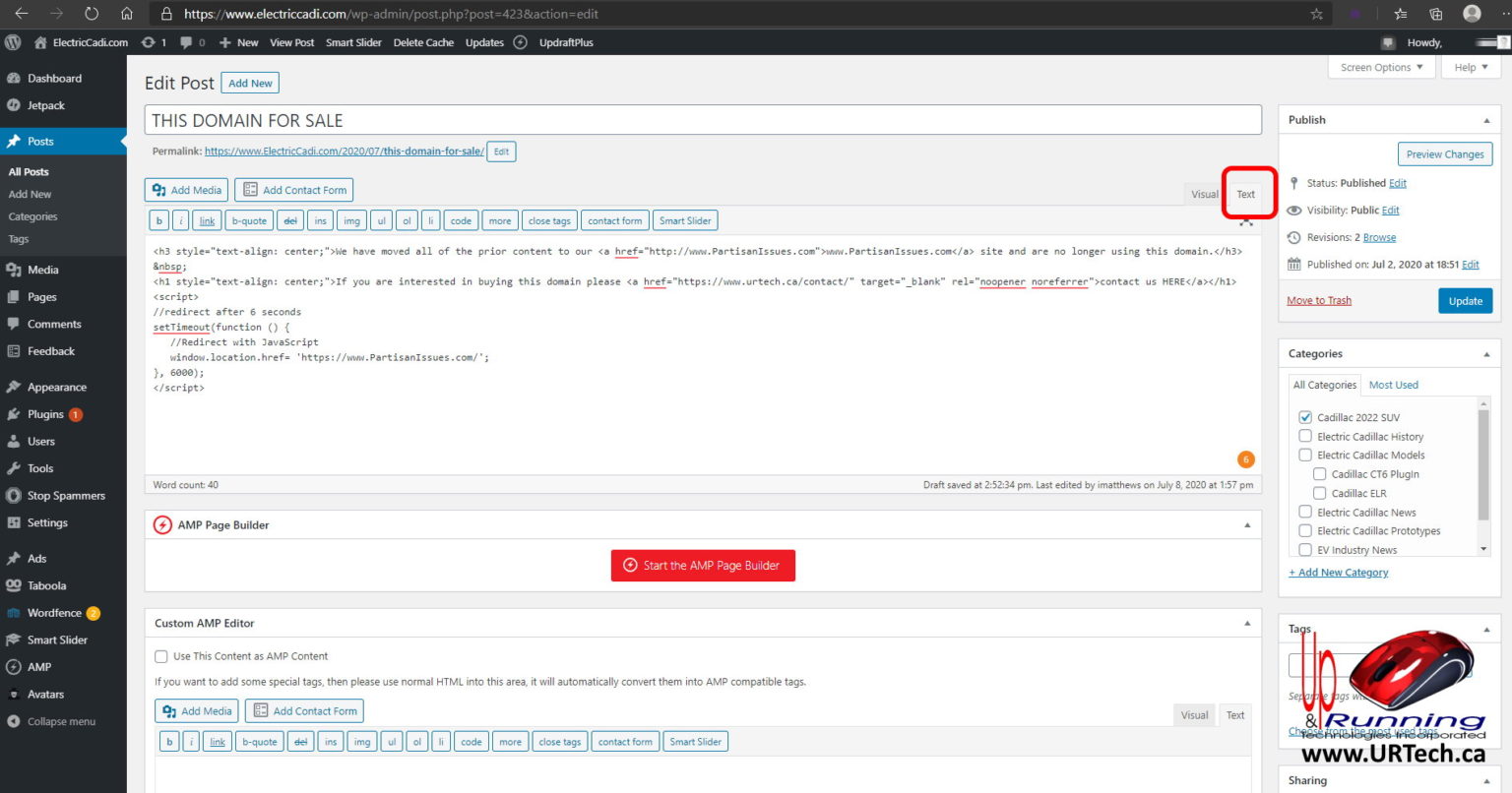Collapse the Publish panel

pyautogui.click(x=1485, y=119)
